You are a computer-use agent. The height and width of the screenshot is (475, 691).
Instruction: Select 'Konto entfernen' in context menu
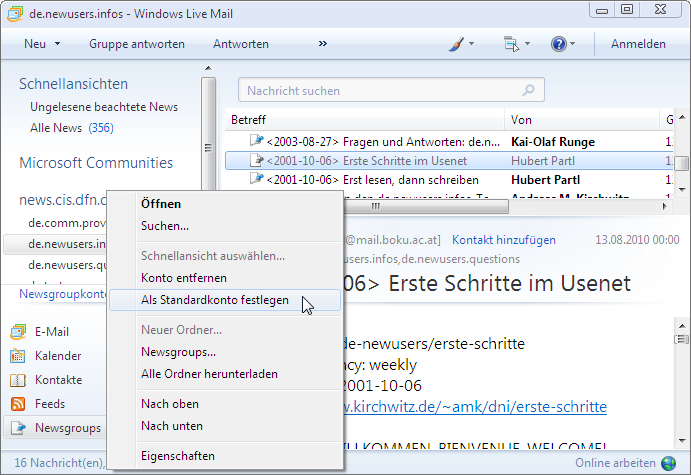(184, 278)
